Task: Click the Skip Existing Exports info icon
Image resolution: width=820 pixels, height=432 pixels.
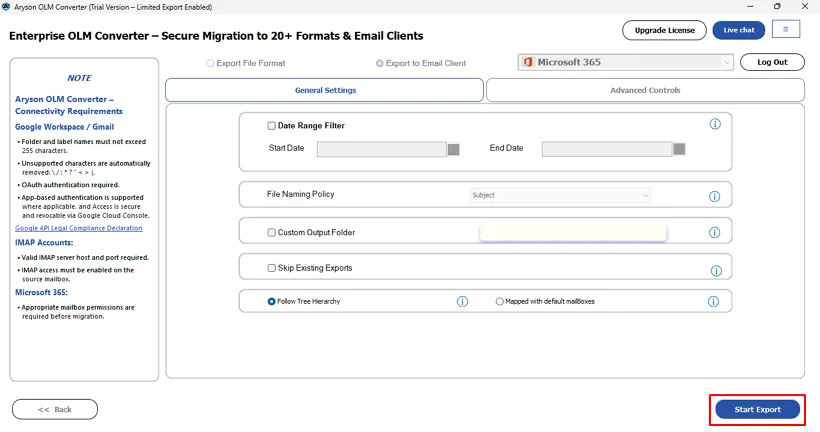Action: click(x=715, y=270)
